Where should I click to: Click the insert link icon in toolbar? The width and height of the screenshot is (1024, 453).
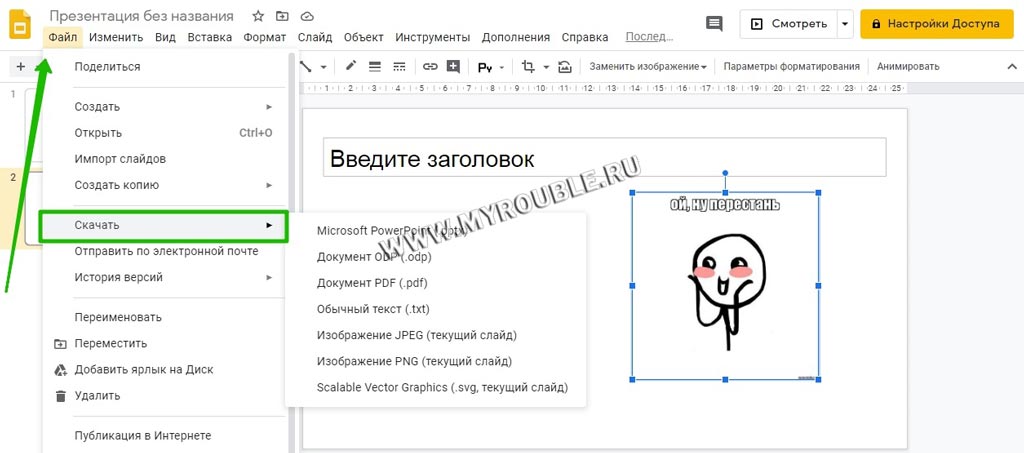pos(430,66)
